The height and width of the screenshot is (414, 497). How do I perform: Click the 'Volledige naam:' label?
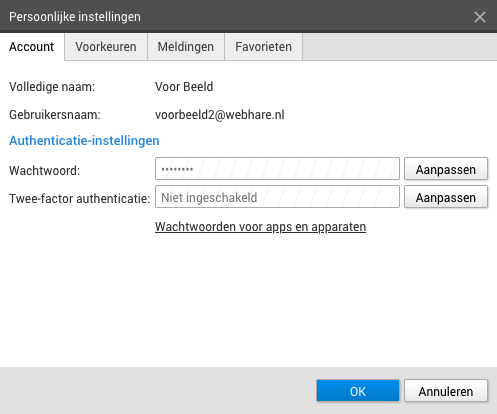coord(52,87)
